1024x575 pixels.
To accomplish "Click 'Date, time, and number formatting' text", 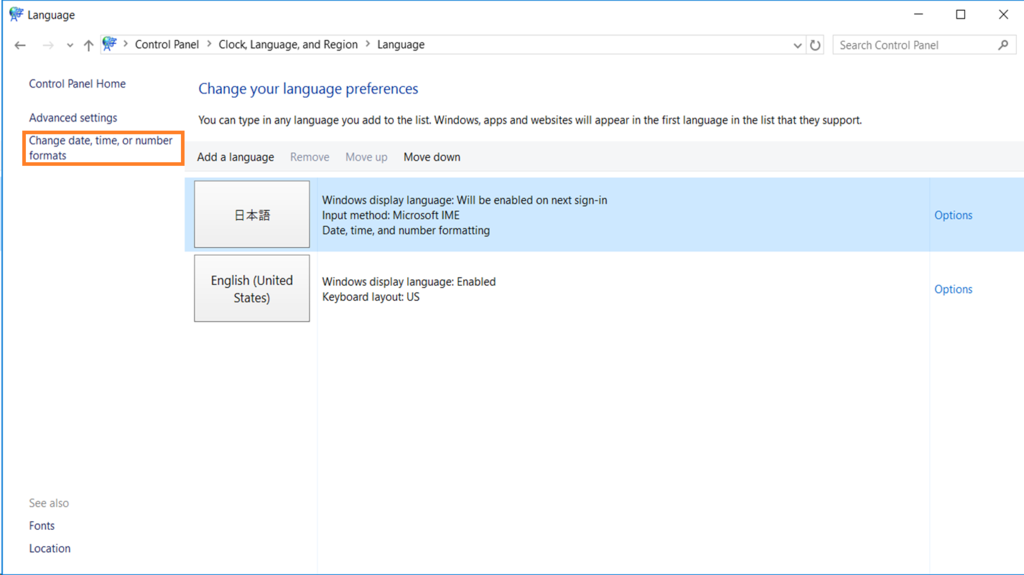I will click(x=406, y=230).
